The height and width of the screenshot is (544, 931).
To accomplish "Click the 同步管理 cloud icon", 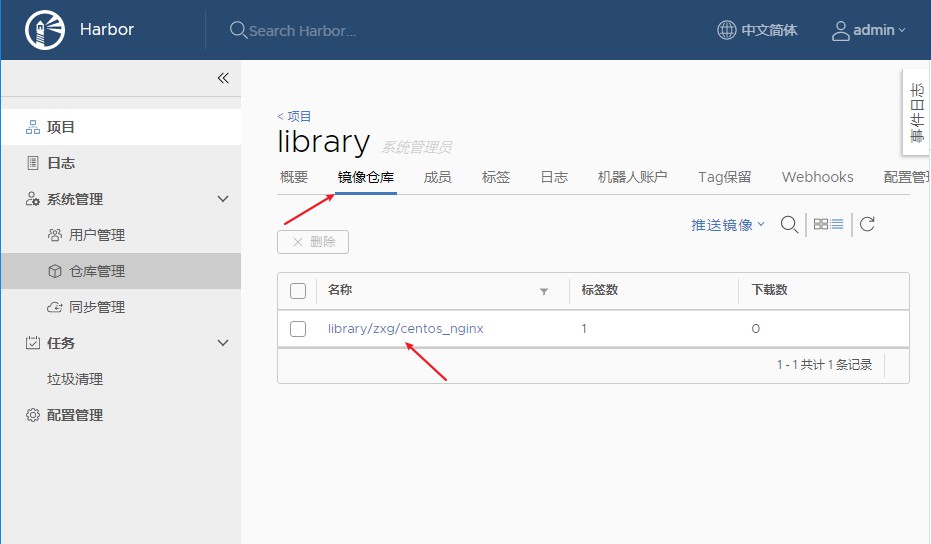I will (55, 307).
